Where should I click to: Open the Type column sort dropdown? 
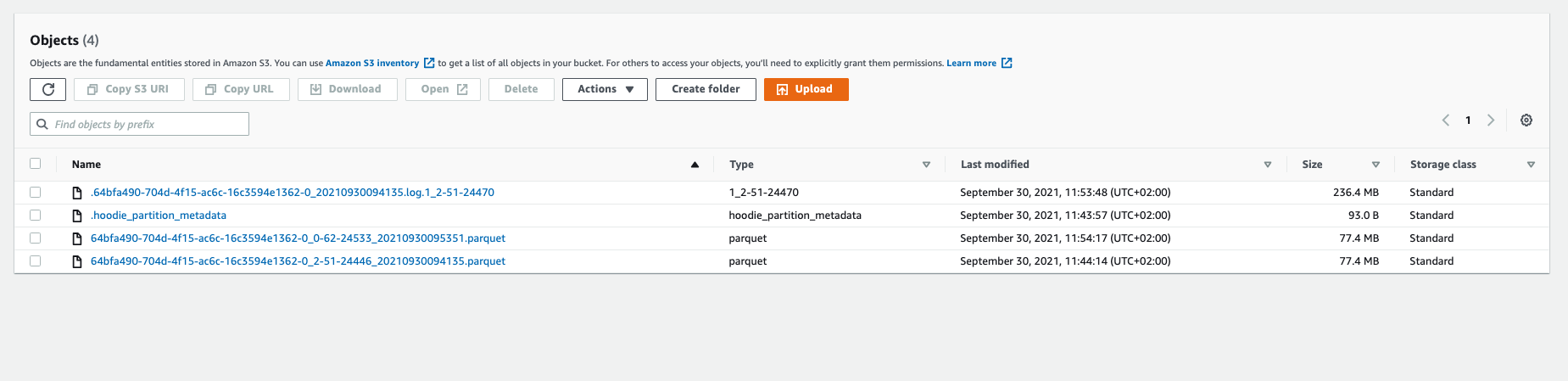click(926, 165)
